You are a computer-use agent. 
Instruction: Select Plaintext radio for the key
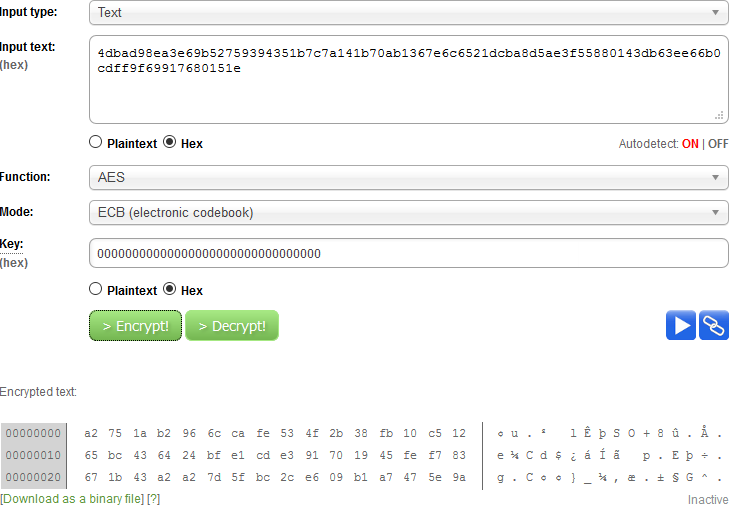tap(96, 289)
